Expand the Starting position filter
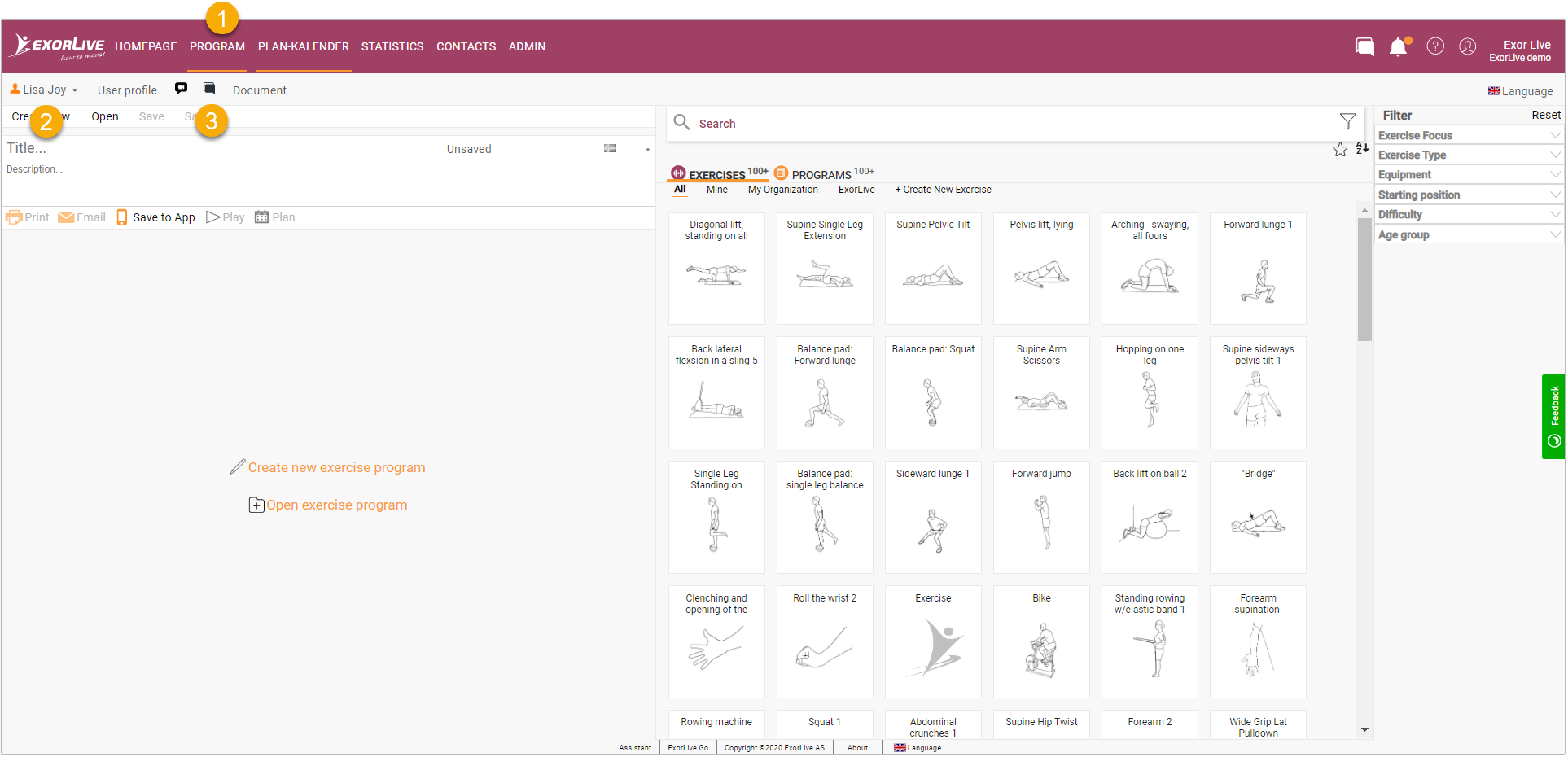Screen dimensions: 1568x757 (x=1469, y=195)
